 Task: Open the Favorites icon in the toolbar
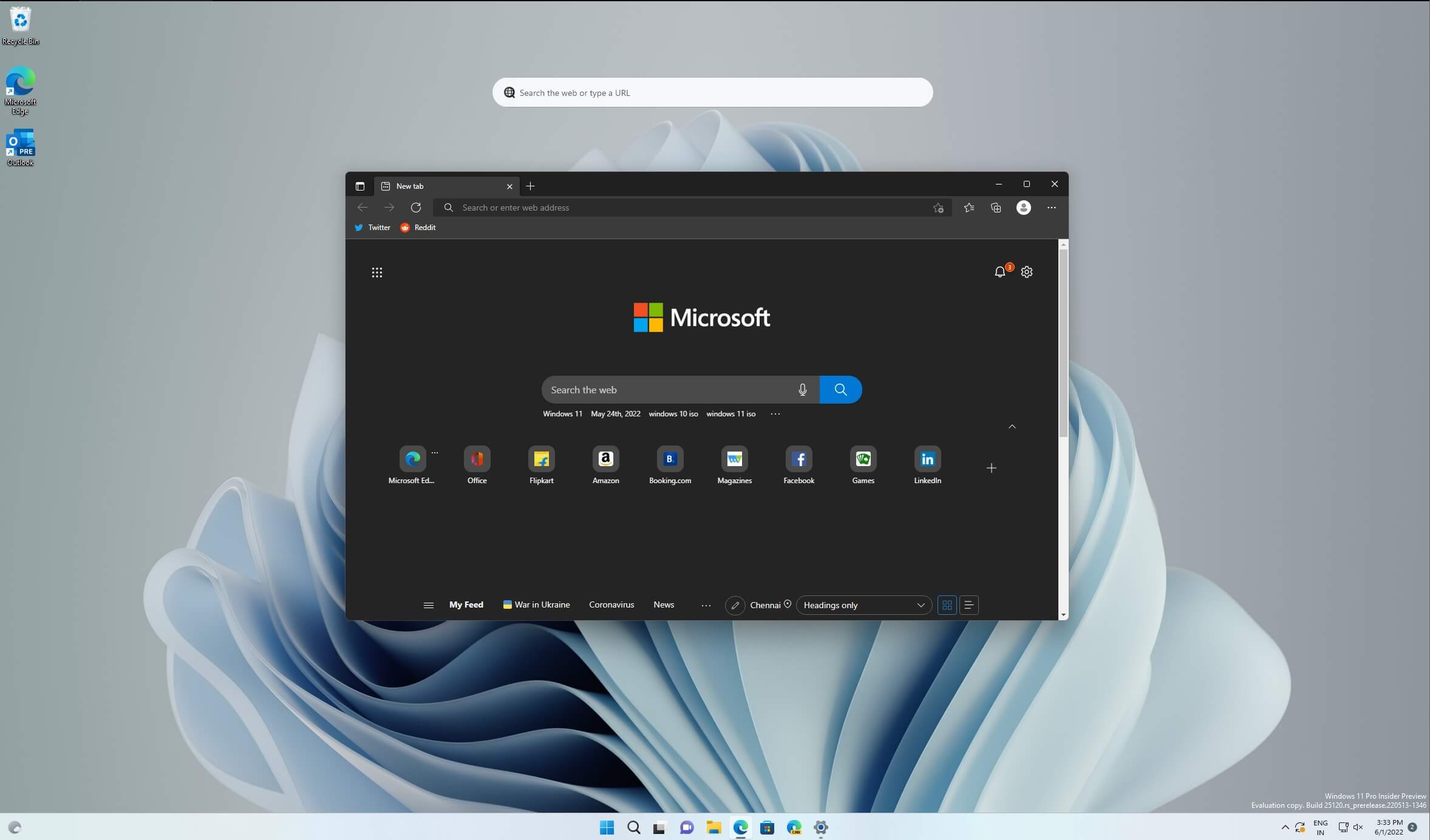968,207
